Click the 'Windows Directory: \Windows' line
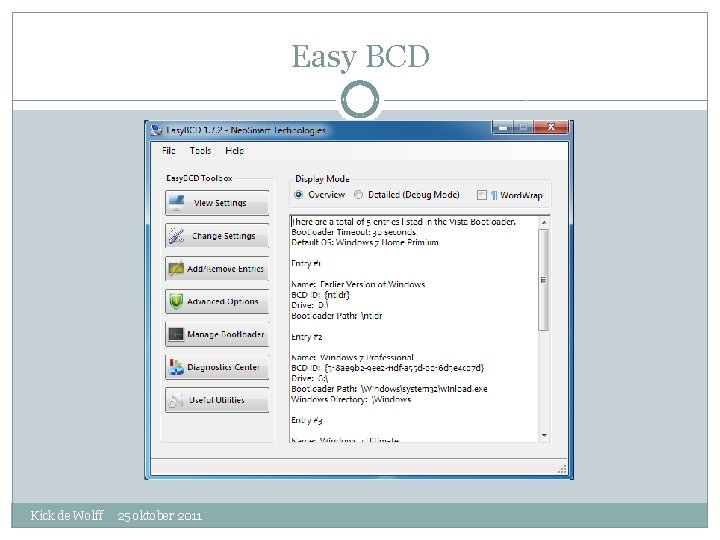The image size is (720, 540). [351, 399]
